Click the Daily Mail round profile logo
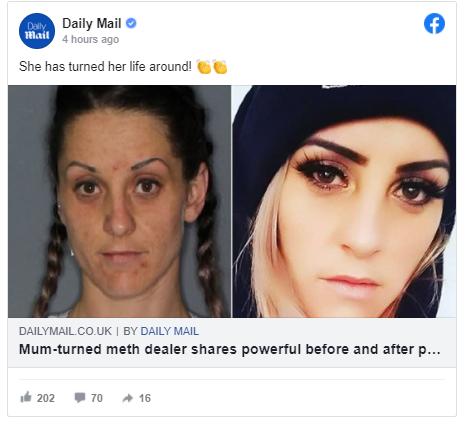 tap(37, 31)
